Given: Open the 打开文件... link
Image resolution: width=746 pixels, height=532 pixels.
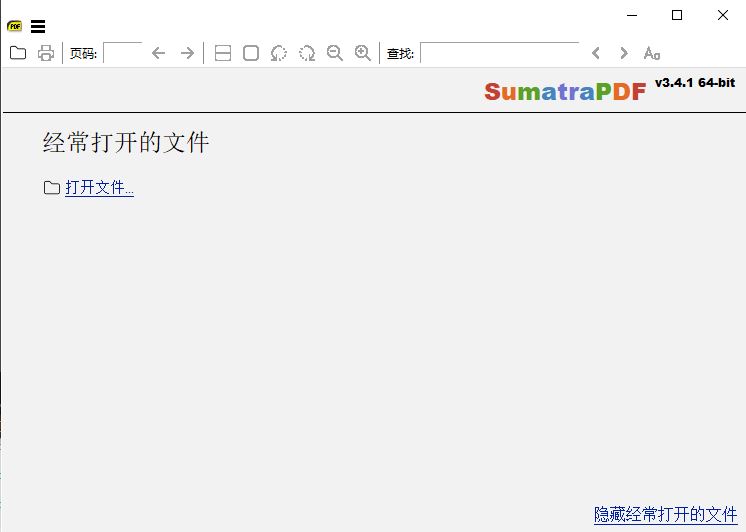Looking at the screenshot, I should coord(99,187).
